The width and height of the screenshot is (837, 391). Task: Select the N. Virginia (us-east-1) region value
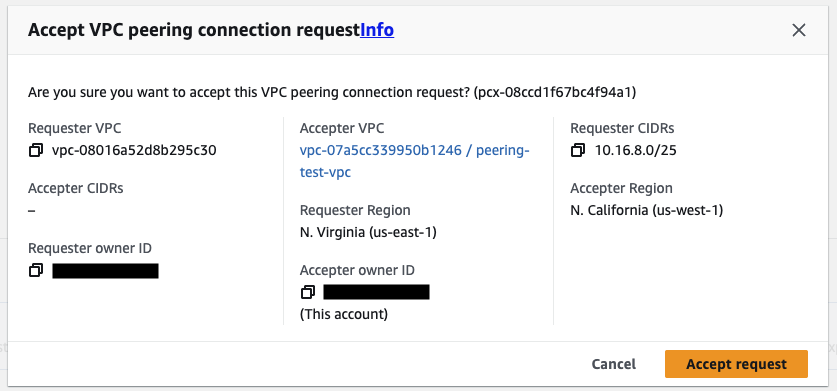point(368,233)
